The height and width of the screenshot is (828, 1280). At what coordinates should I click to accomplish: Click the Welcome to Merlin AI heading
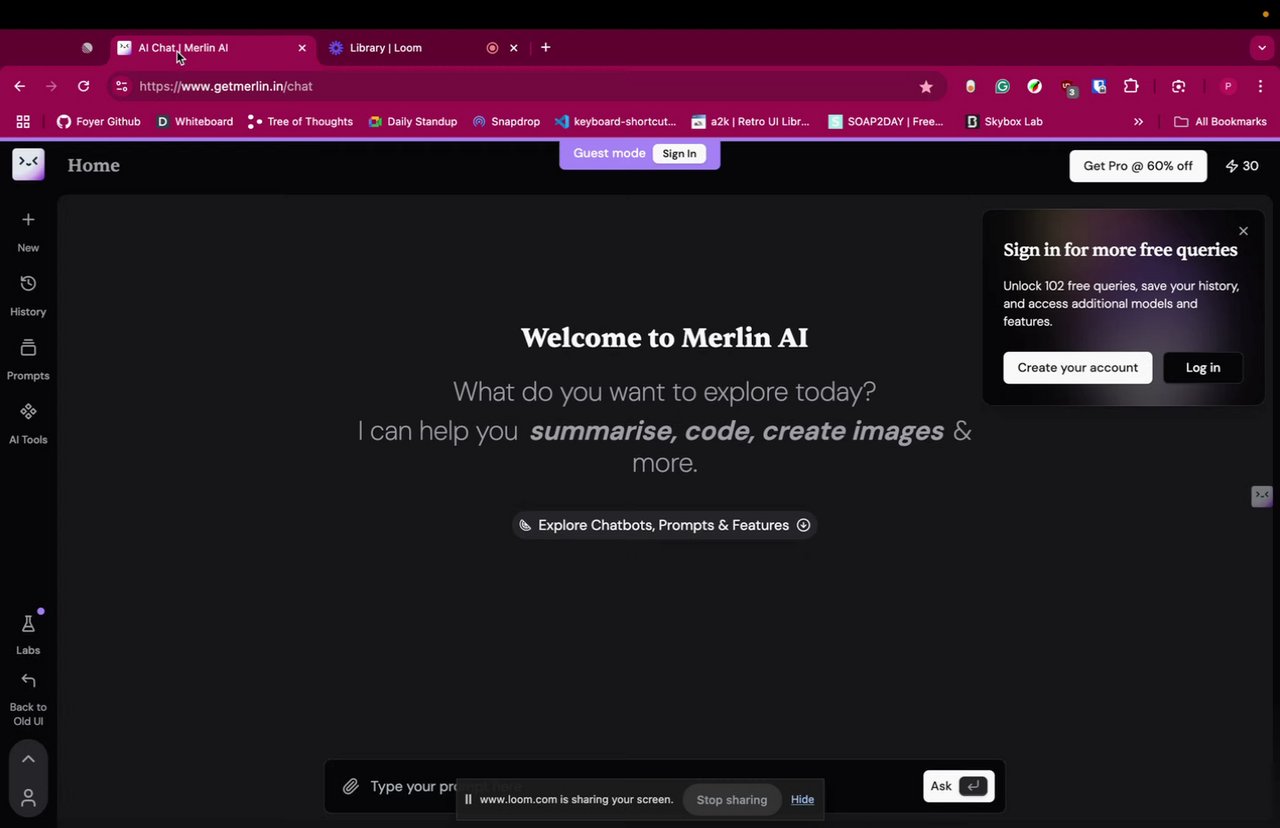coord(664,338)
